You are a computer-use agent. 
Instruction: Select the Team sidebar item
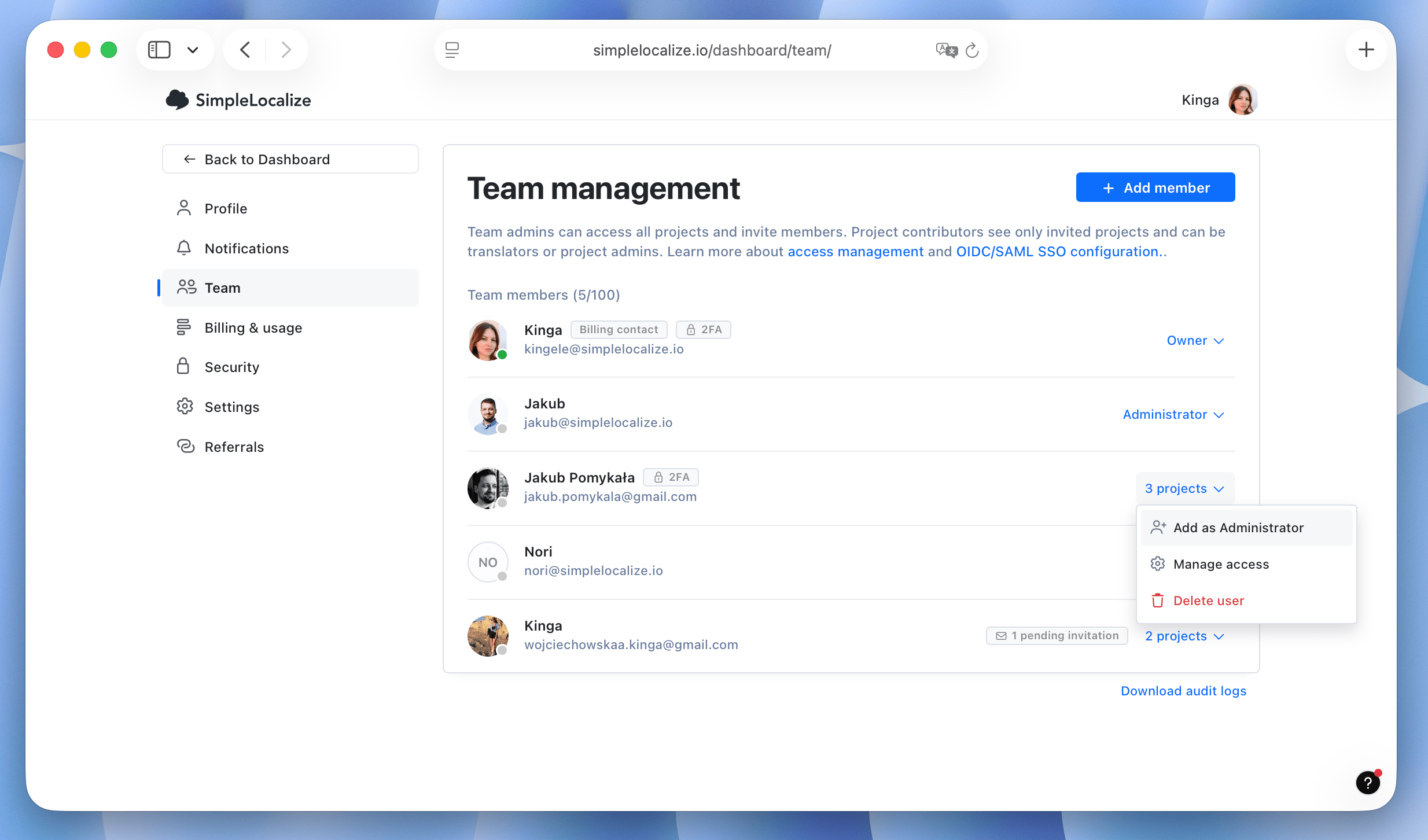[x=290, y=288]
